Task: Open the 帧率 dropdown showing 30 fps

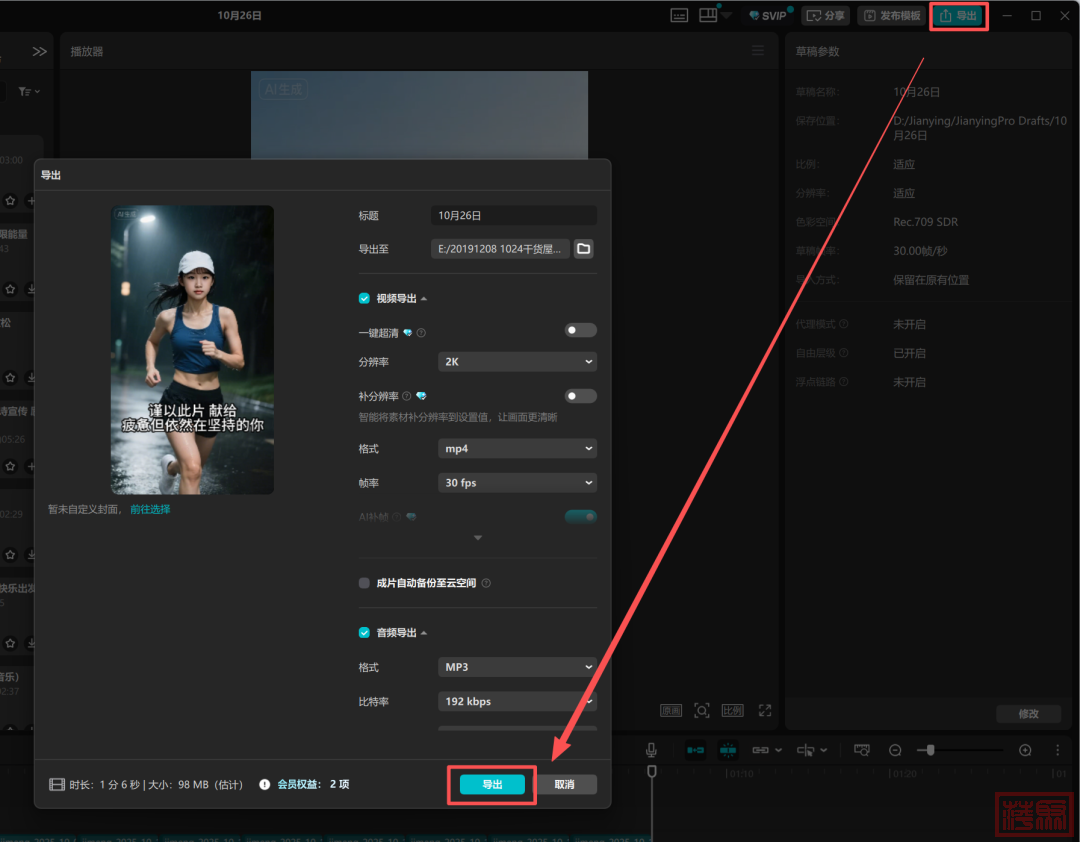Action: pyautogui.click(x=517, y=483)
